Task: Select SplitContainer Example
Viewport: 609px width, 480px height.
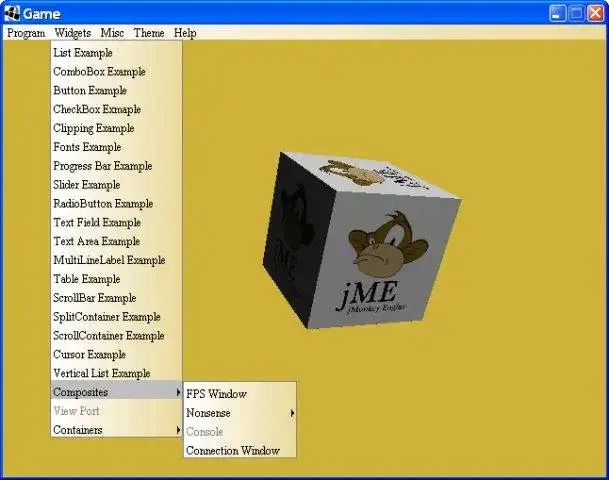Action: click(x=116, y=317)
